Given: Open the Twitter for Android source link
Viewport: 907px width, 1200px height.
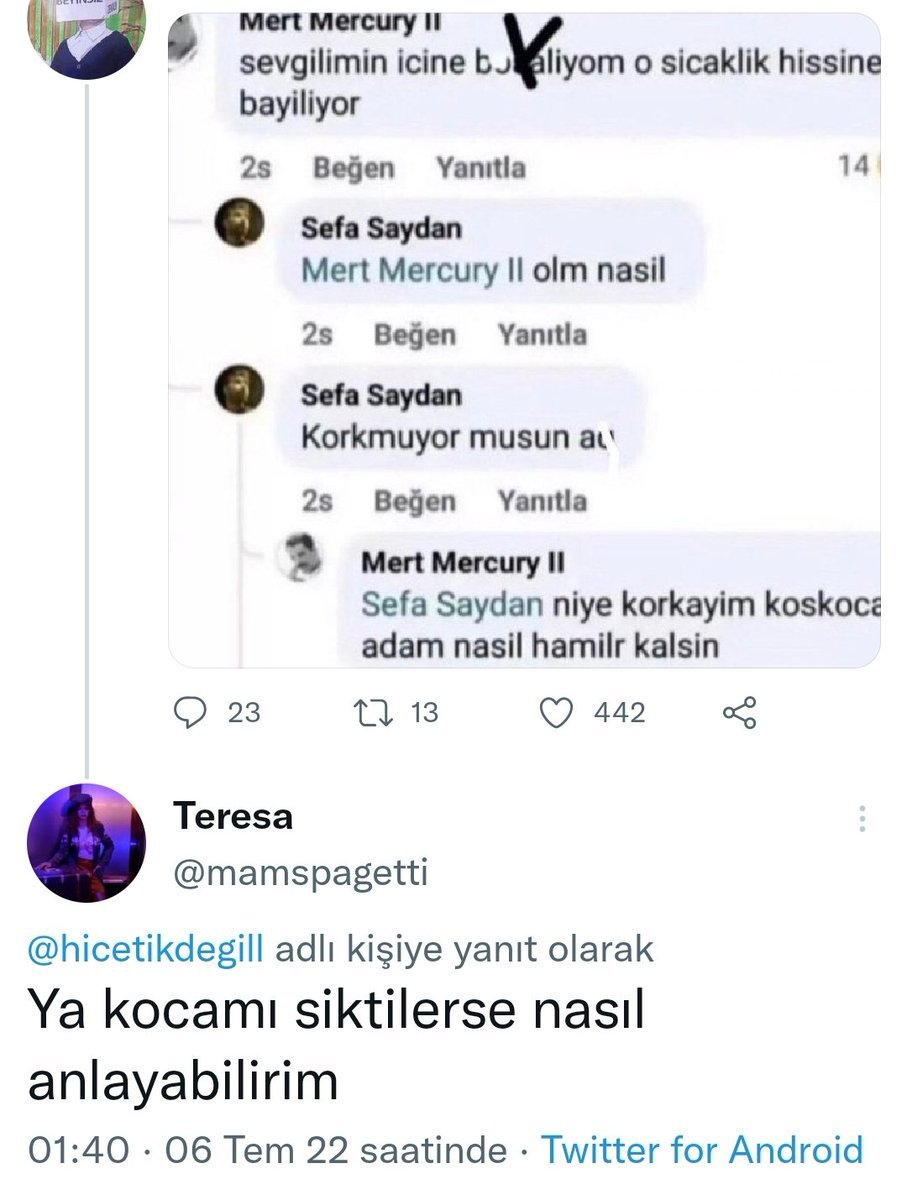Looking at the screenshot, I should pyautogui.click(x=701, y=1150).
